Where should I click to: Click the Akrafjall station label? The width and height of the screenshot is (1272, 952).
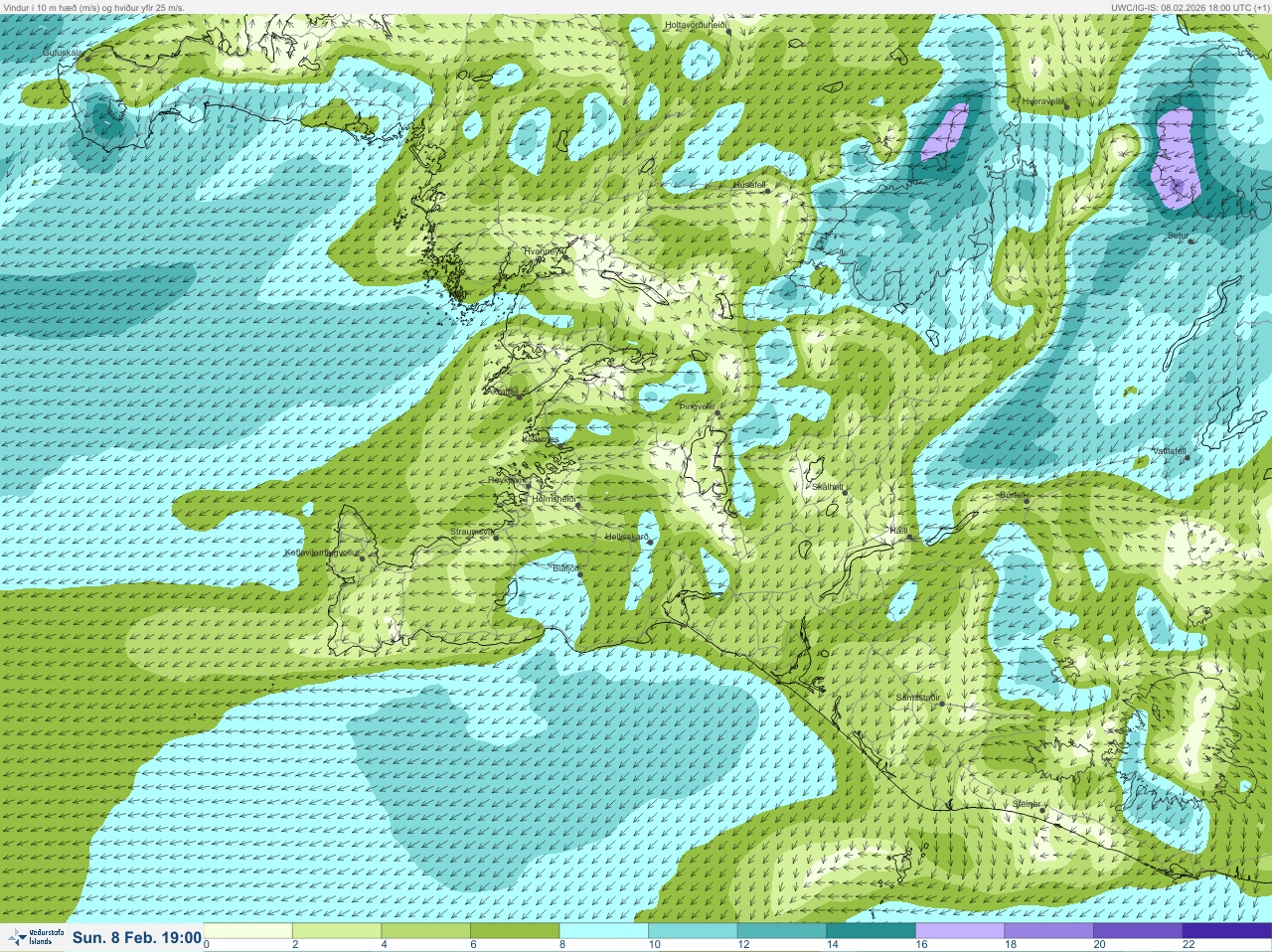click(x=501, y=392)
